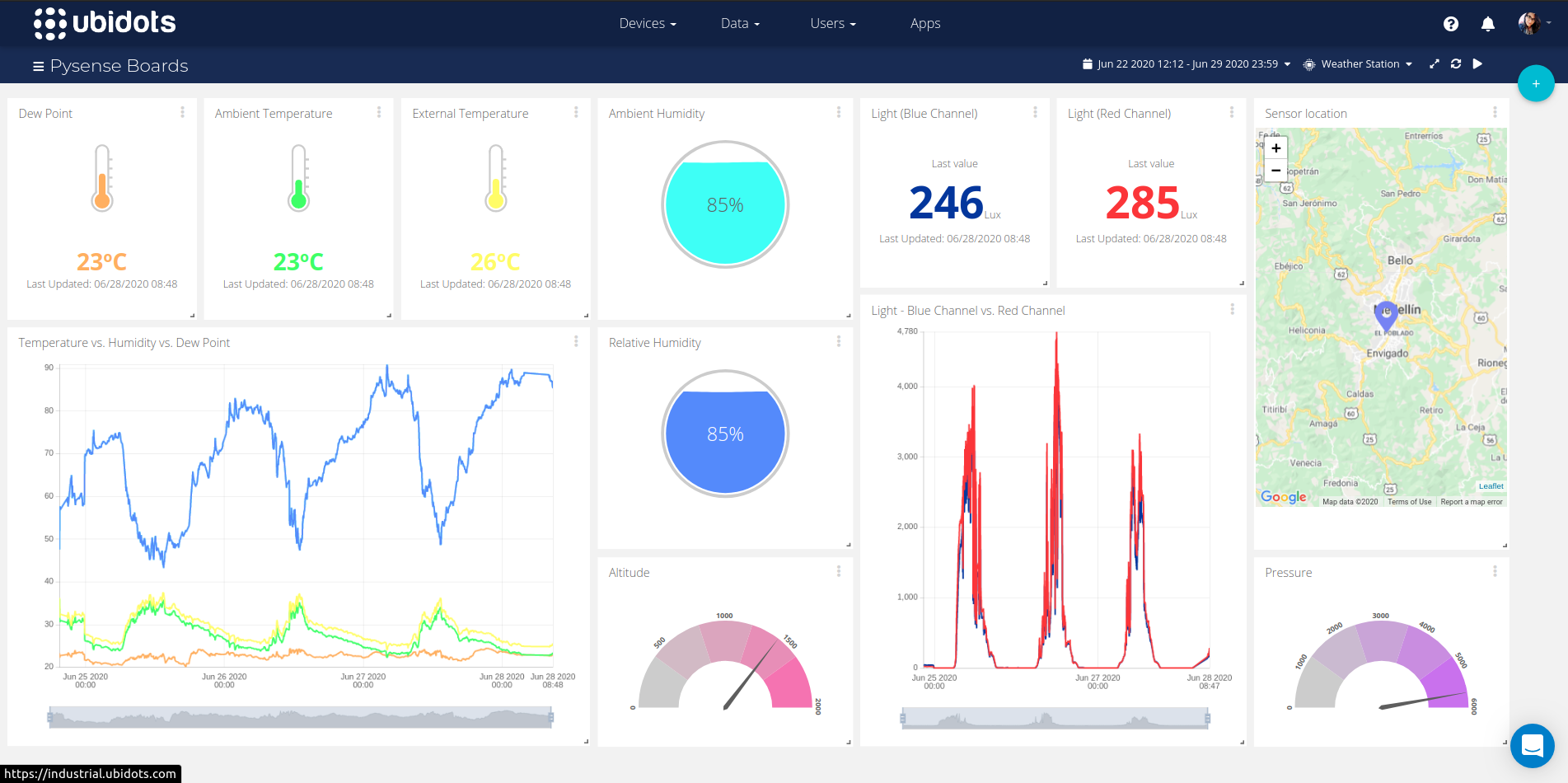
Task: Open the live chat support bubble
Action: [1533, 746]
